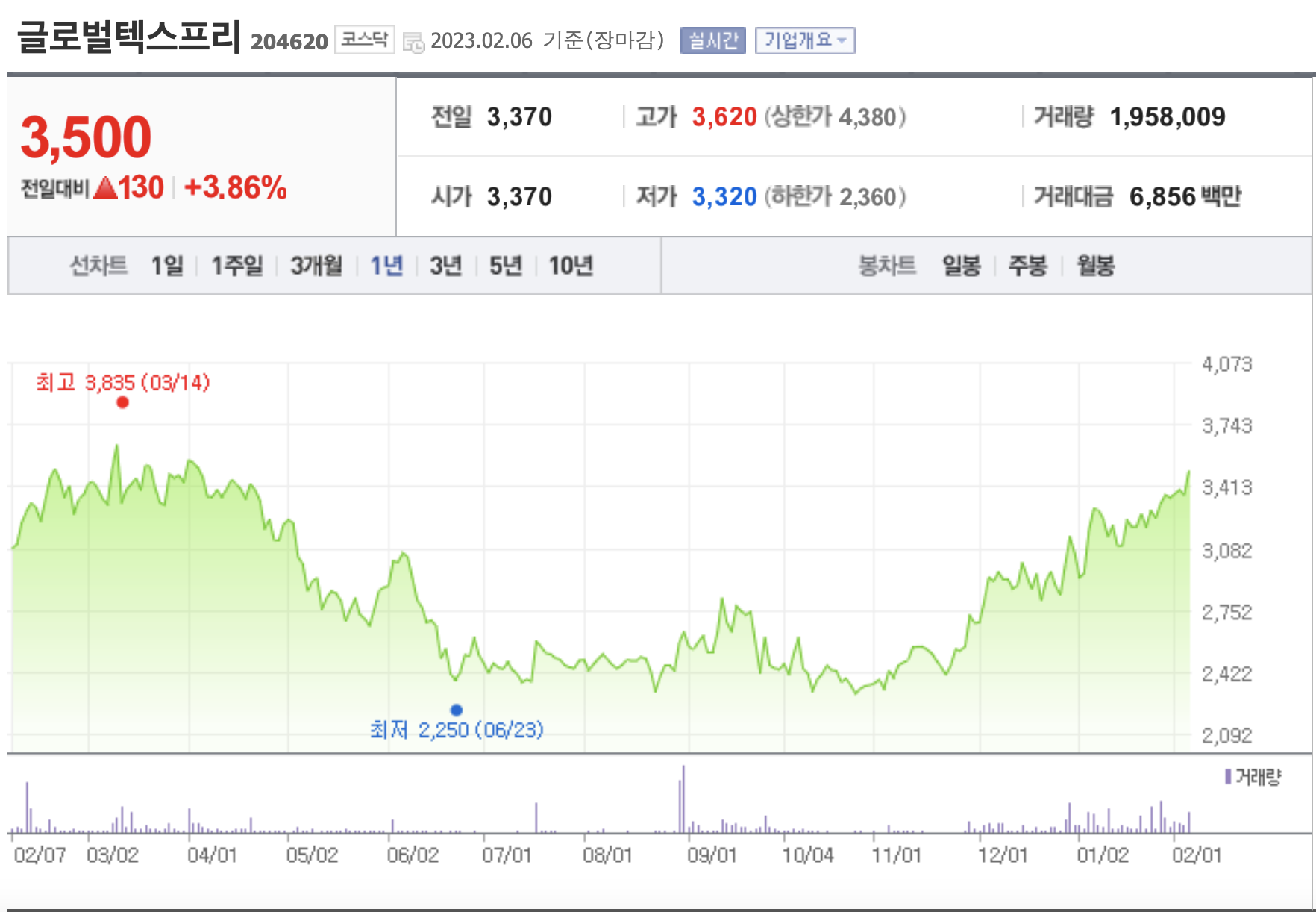The height and width of the screenshot is (912, 1316).
Task: Click the 코스닥 market badge
Action: click(x=364, y=40)
